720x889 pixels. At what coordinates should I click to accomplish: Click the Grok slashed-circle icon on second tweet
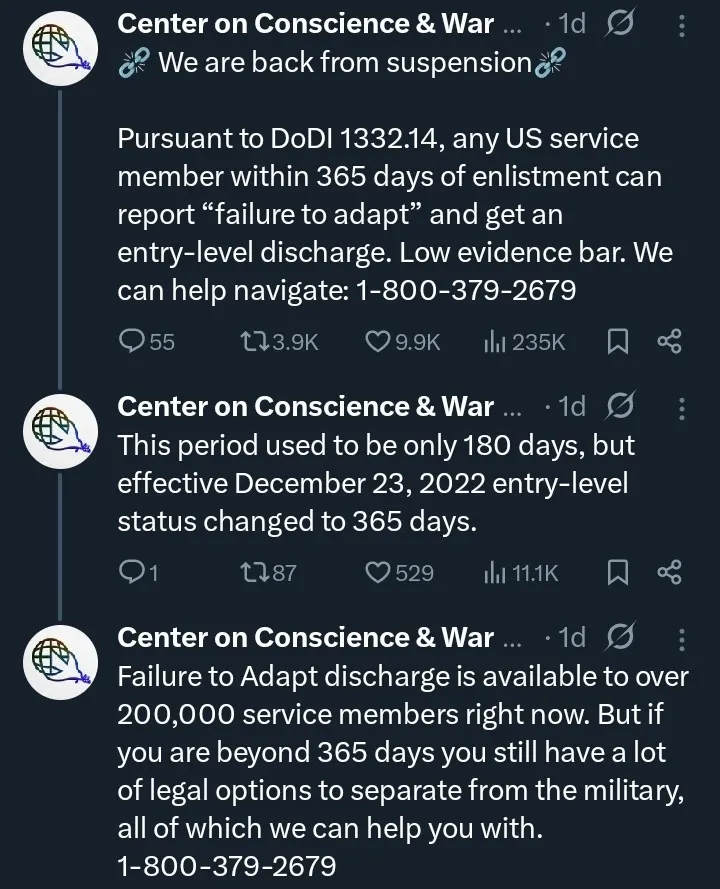coord(620,407)
